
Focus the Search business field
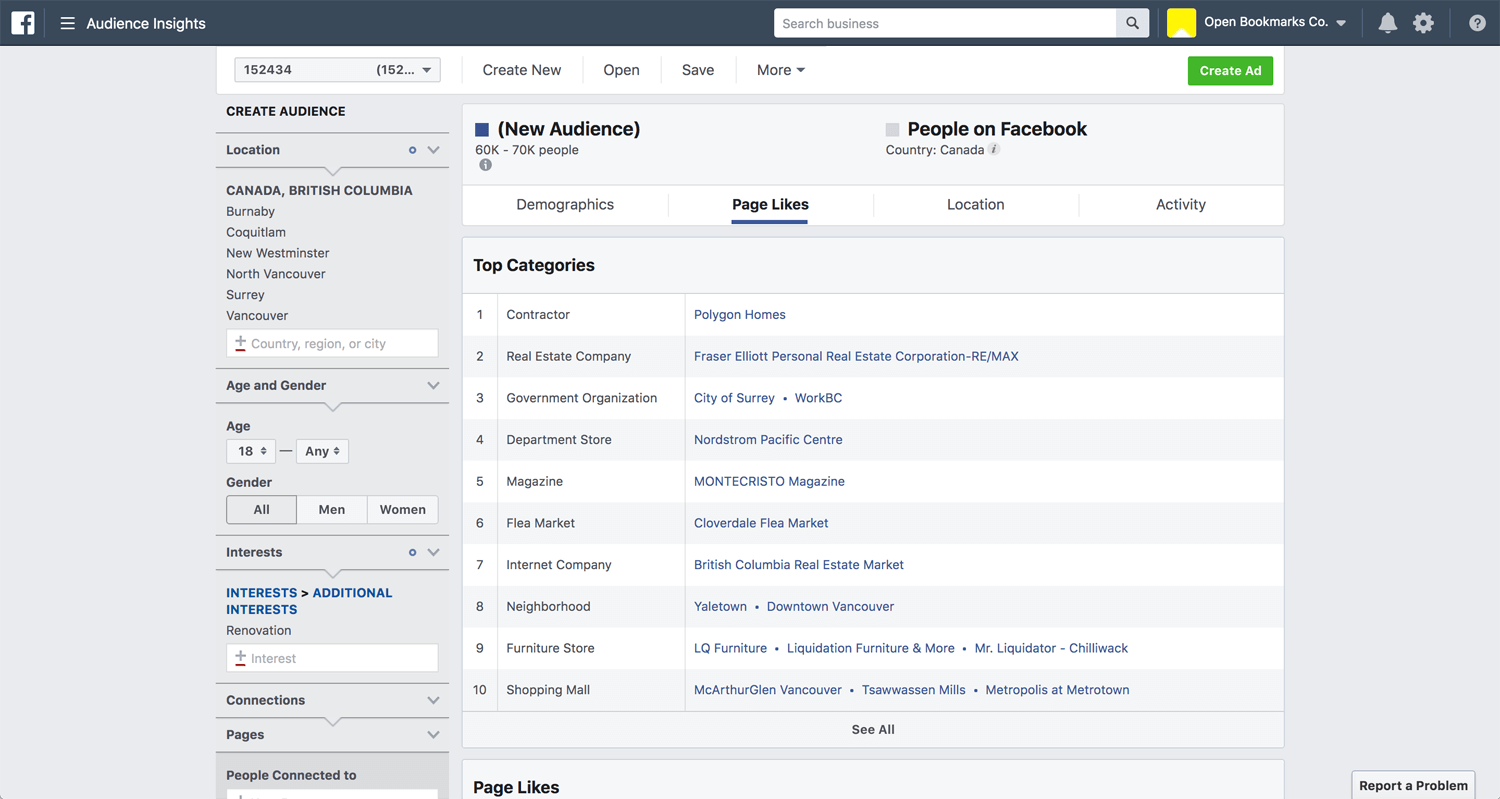click(945, 23)
